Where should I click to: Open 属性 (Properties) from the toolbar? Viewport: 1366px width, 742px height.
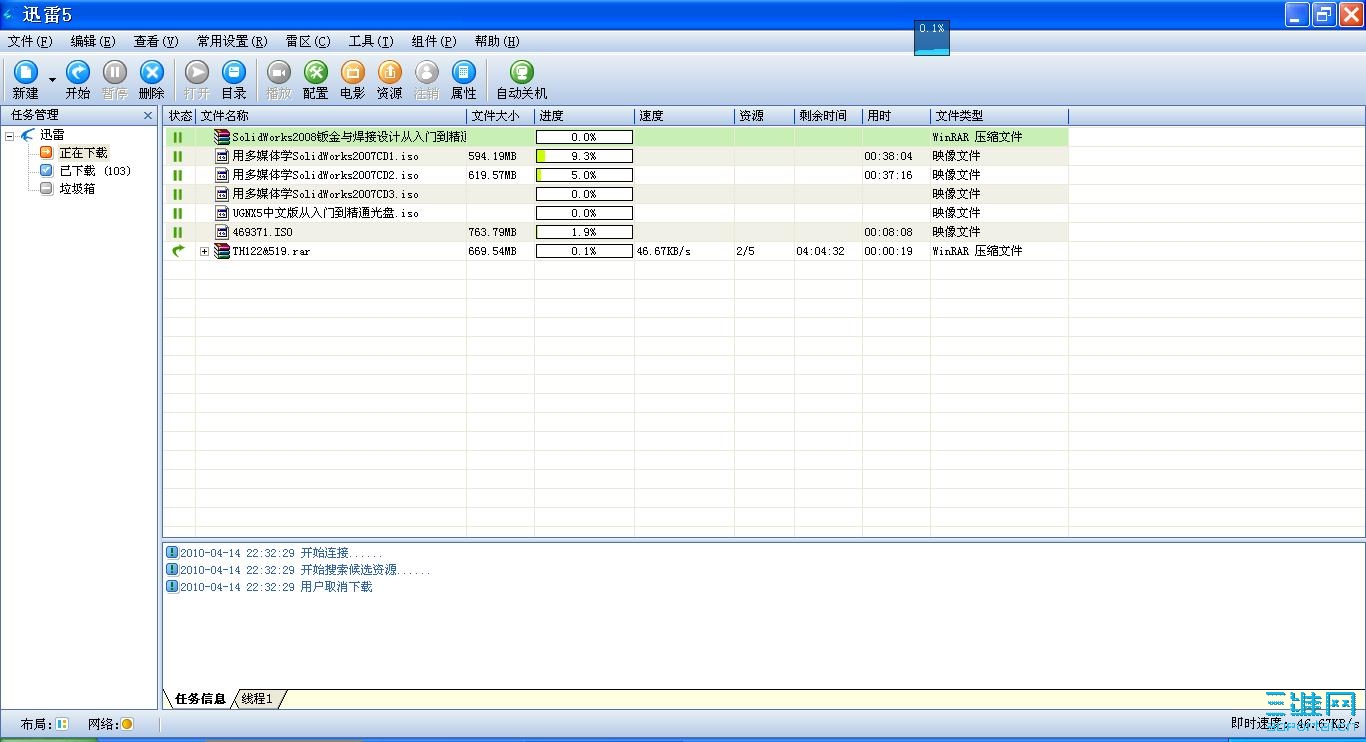464,72
